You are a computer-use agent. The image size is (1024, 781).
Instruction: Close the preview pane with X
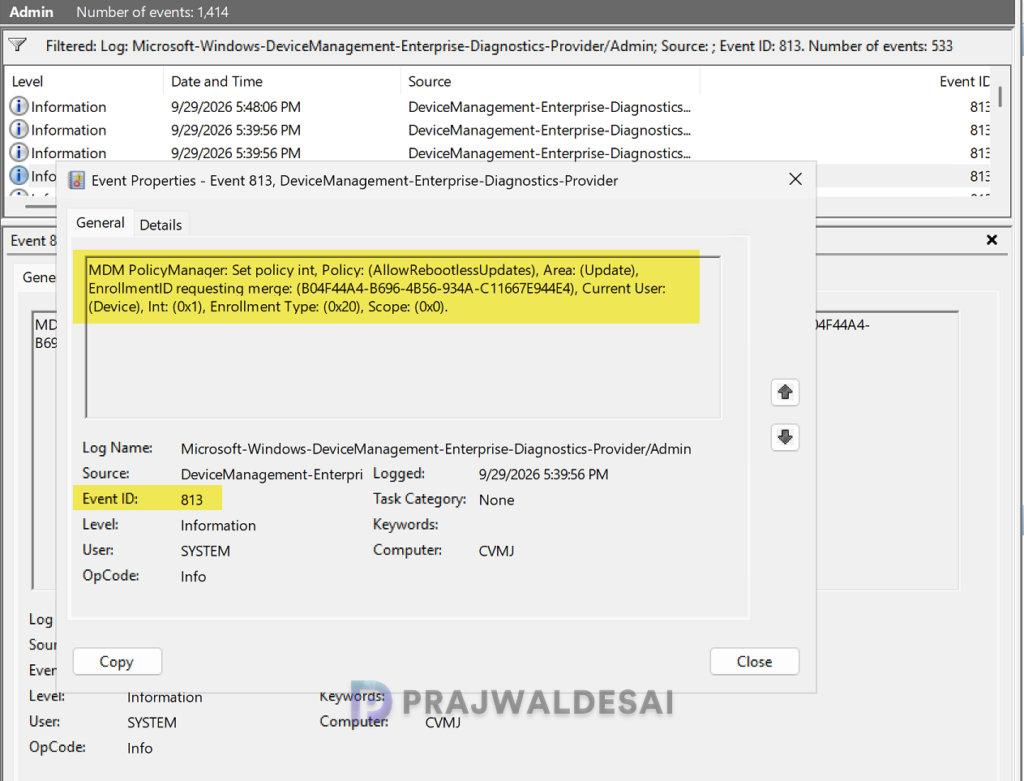pyautogui.click(x=991, y=240)
